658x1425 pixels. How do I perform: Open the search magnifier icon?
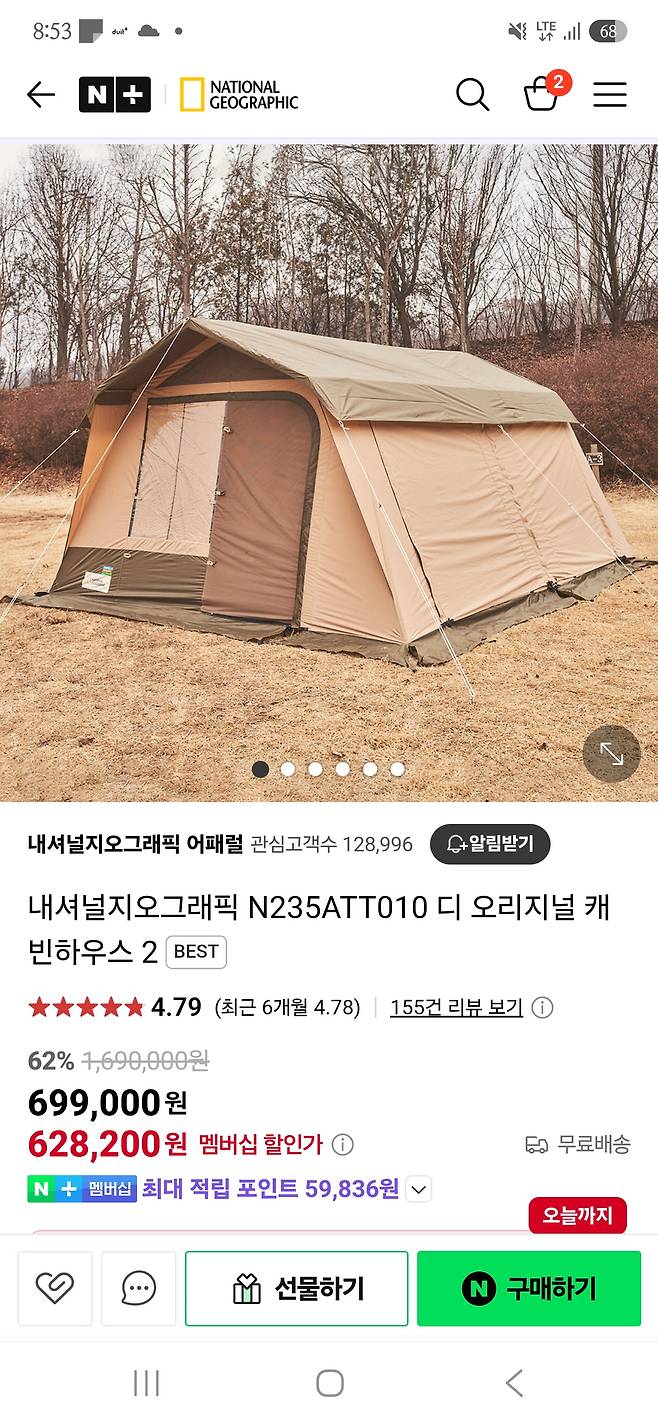click(x=472, y=95)
